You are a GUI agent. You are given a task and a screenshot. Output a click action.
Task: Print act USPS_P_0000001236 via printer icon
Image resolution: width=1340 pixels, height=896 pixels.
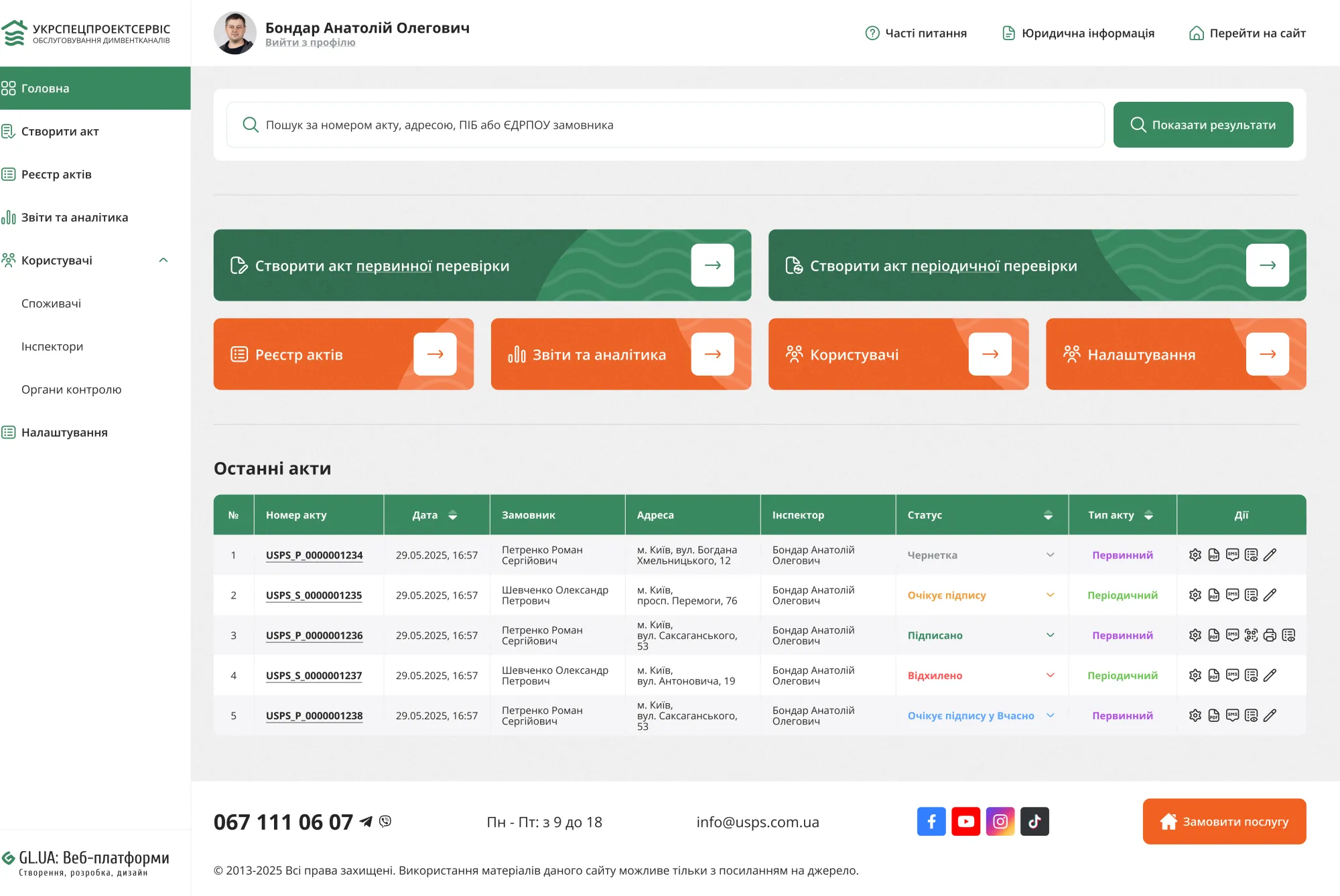[1270, 636]
